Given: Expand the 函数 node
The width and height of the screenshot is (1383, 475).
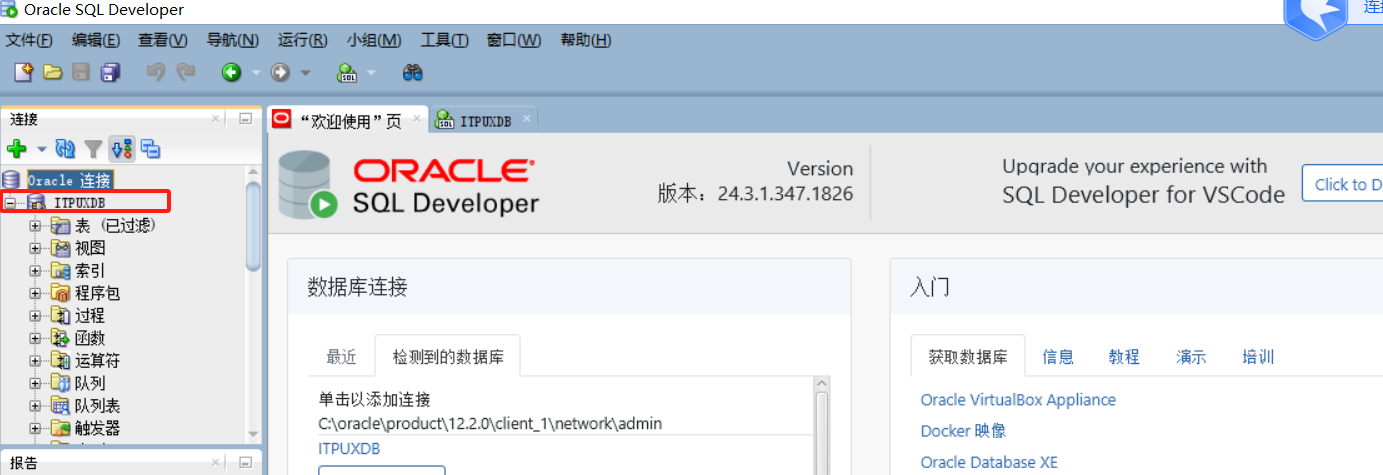Looking at the screenshot, I should (36, 338).
